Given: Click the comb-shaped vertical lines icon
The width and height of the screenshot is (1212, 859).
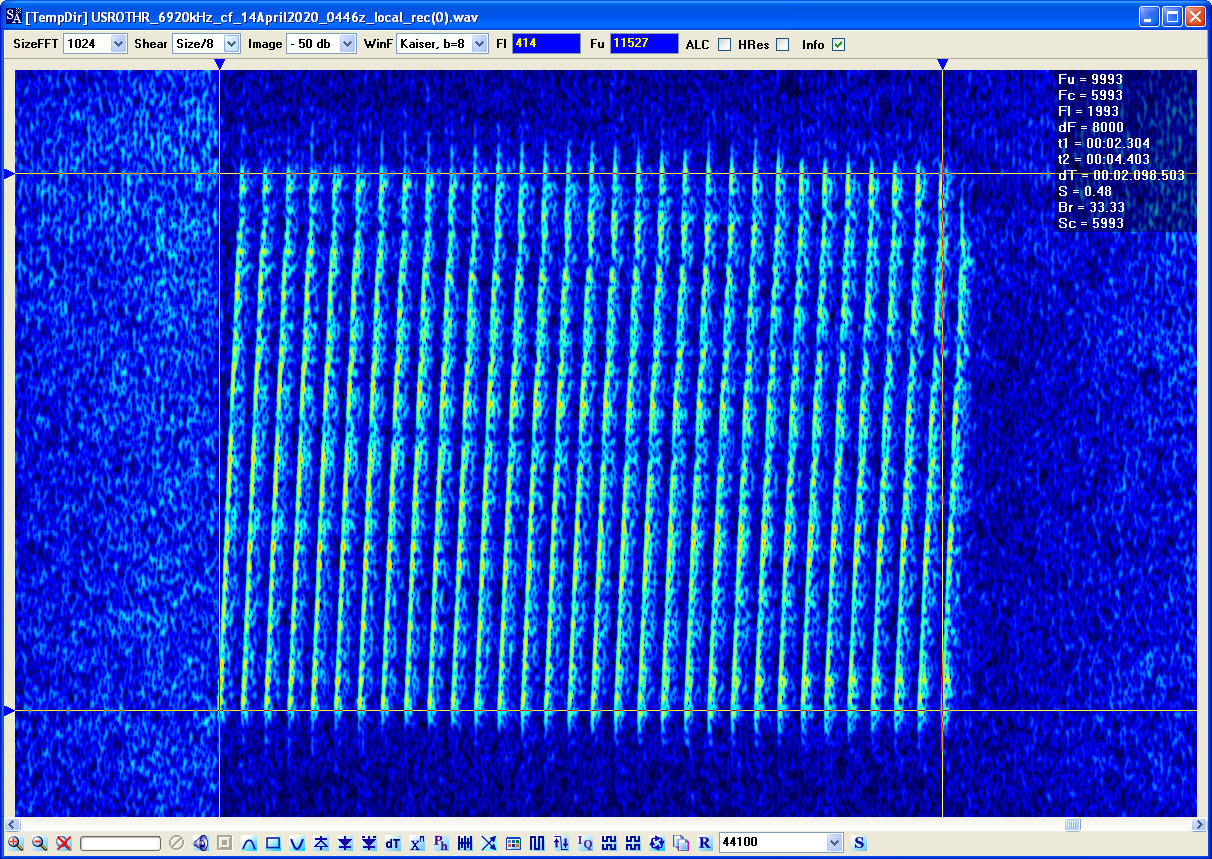Looking at the screenshot, I should coord(465,843).
